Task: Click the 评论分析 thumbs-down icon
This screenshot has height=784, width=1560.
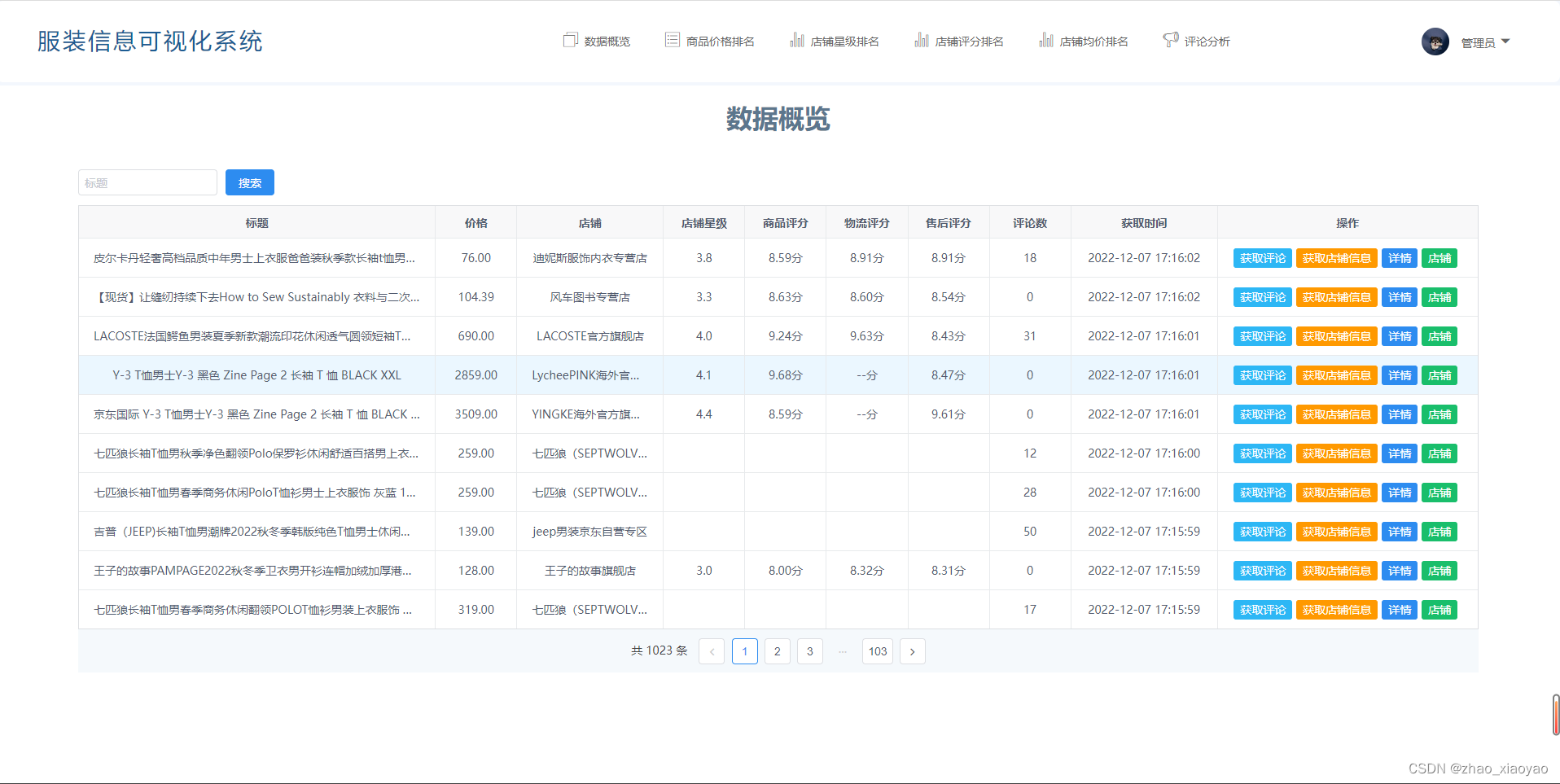Action: click(x=1170, y=40)
